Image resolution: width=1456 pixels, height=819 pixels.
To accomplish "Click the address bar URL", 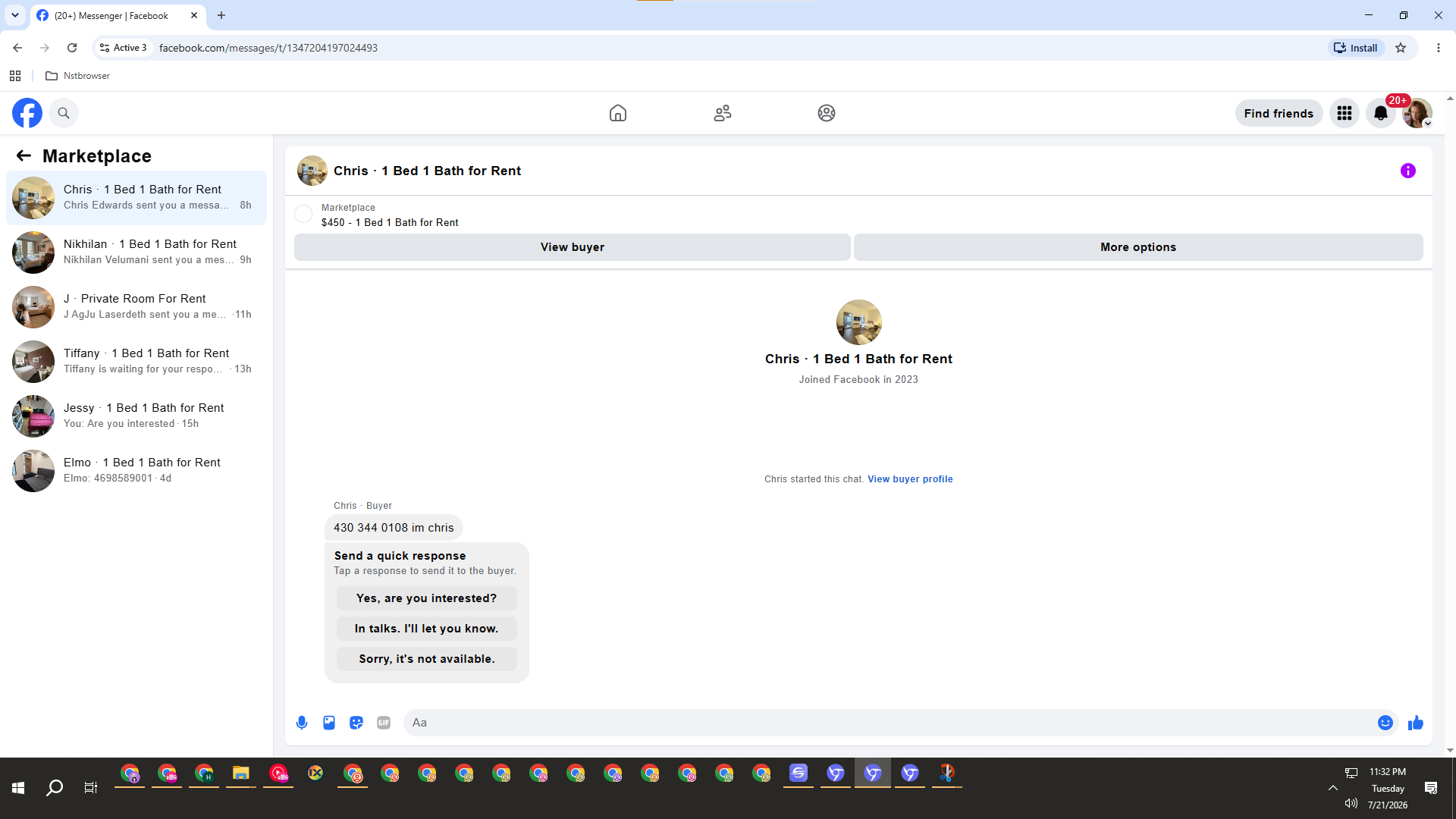I will click(268, 48).
